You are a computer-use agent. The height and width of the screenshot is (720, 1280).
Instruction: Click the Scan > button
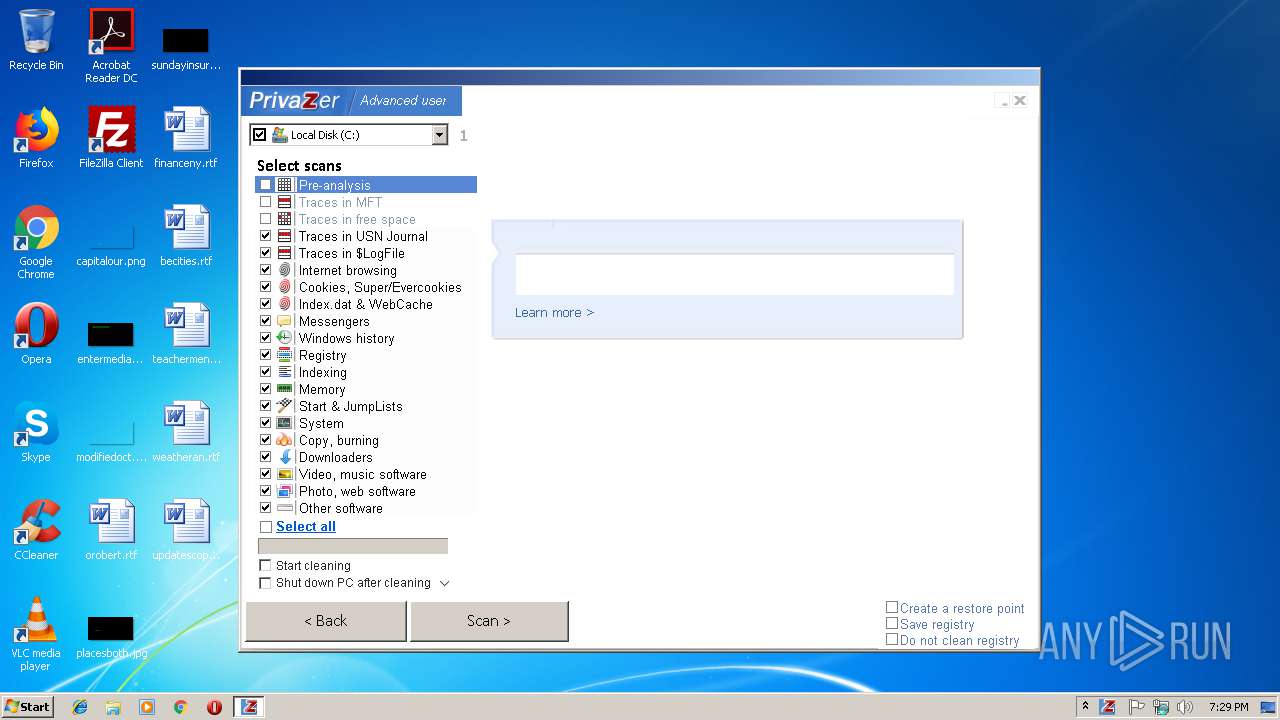[x=489, y=621]
